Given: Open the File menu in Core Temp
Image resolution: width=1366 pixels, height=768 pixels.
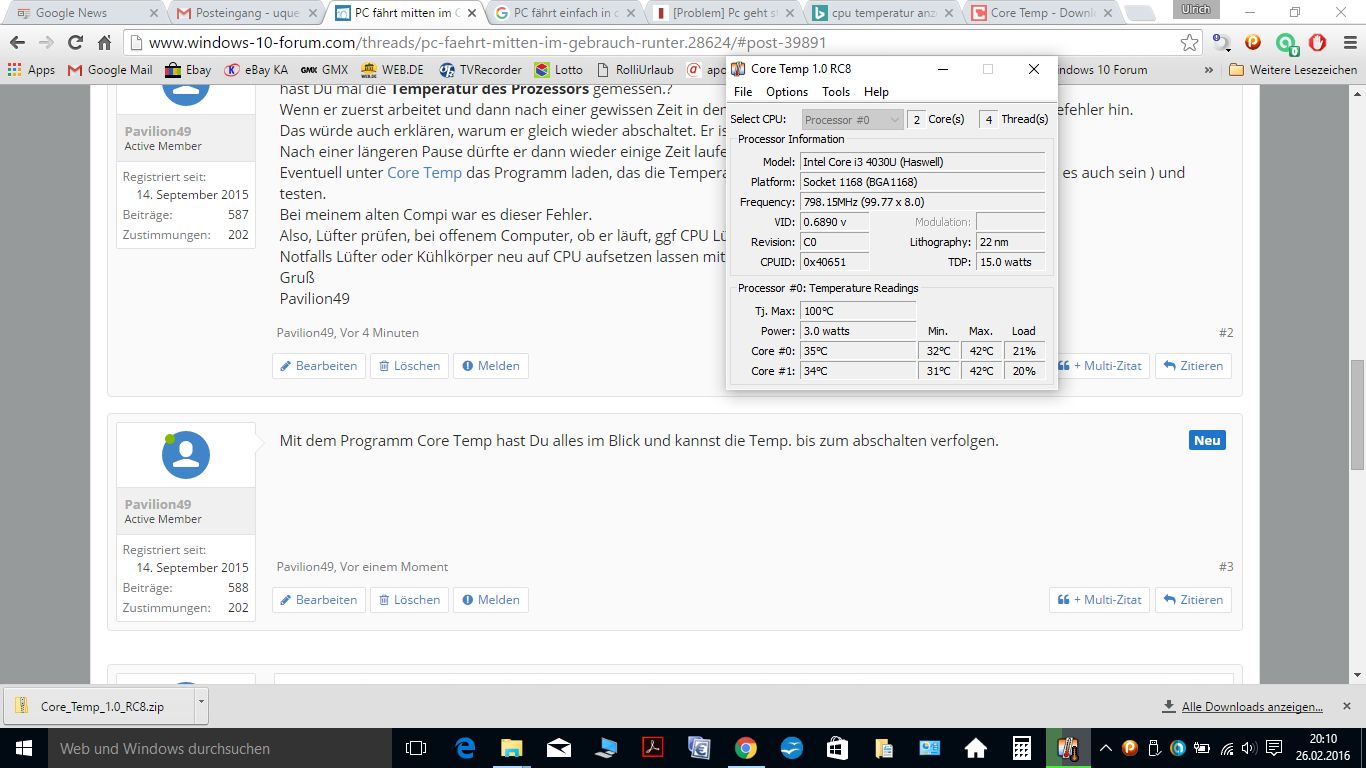Looking at the screenshot, I should point(743,92).
